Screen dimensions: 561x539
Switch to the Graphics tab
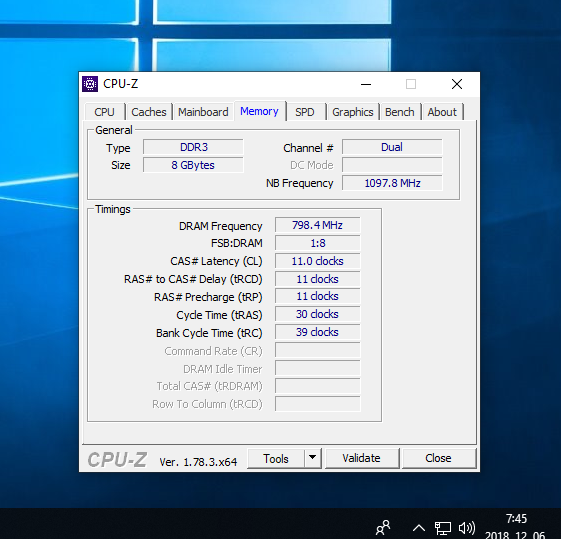(x=353, y=112)
